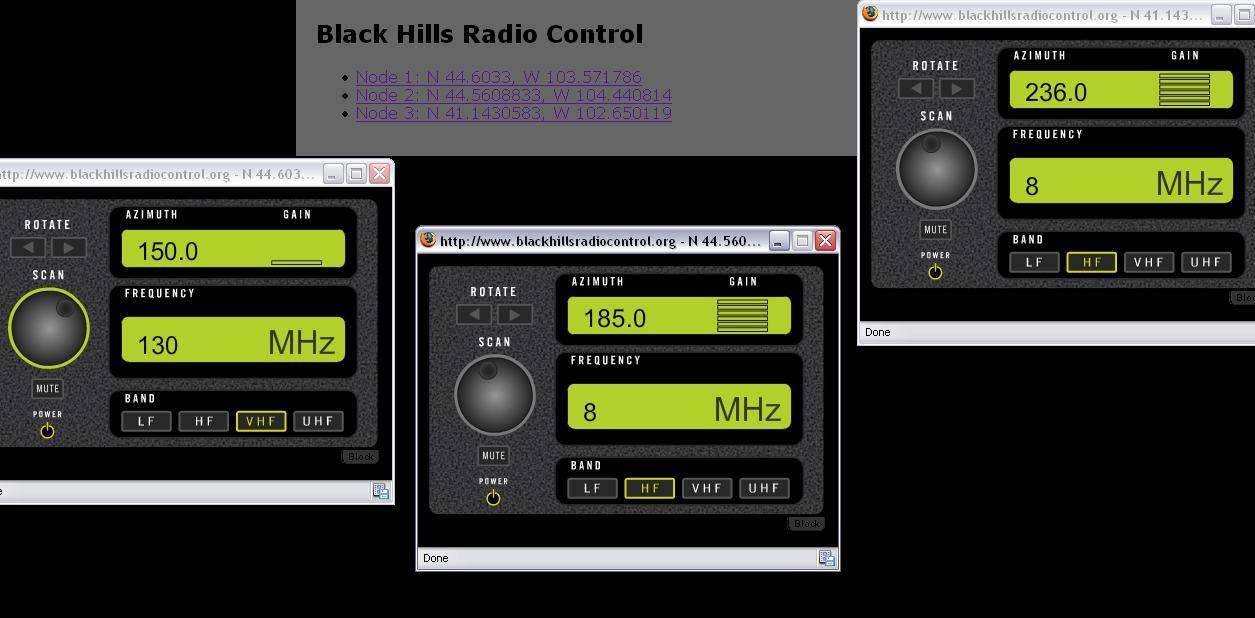Open the Node 3 link
This screenshot has height=618, width=1255.
pos(513,113)
